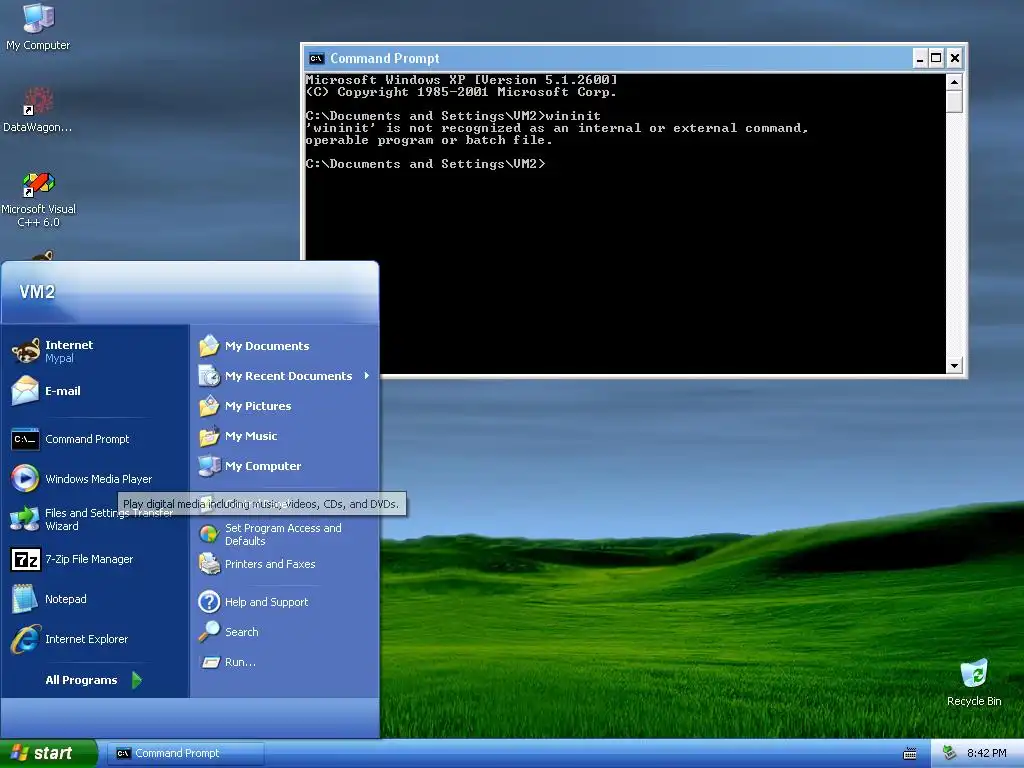Click the Command Prompt title bar icon
This screenshot has height=768, width=1024.
[316, 58]
